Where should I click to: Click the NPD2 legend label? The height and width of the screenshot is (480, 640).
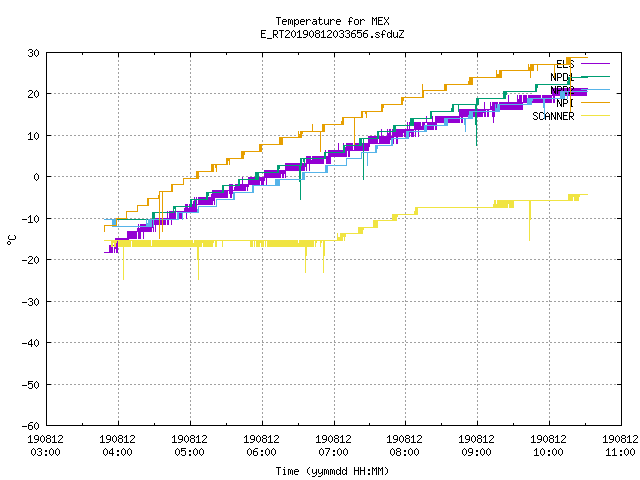coord(562,90)
